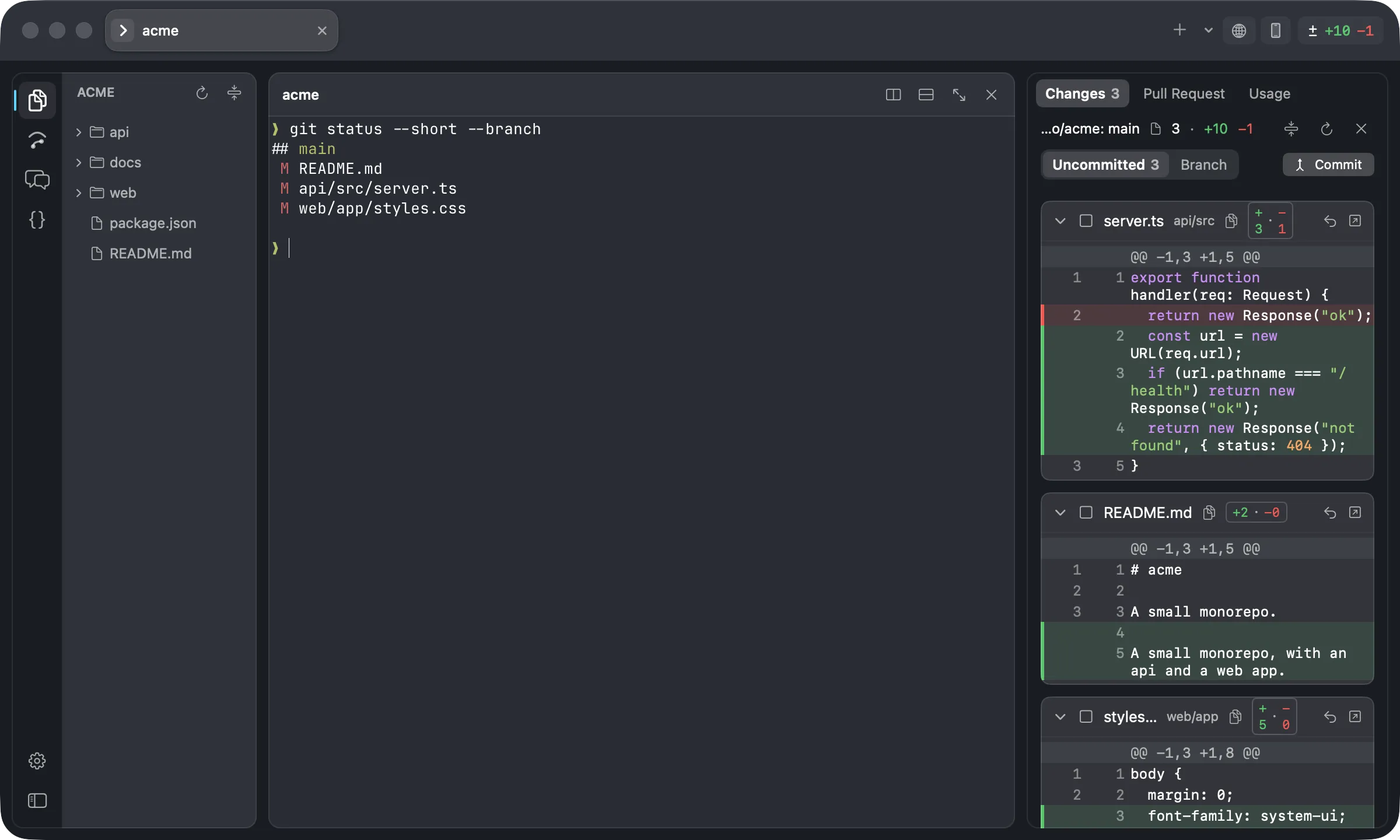
Task: Add a new tab with plus icon
Action: 1179,30
